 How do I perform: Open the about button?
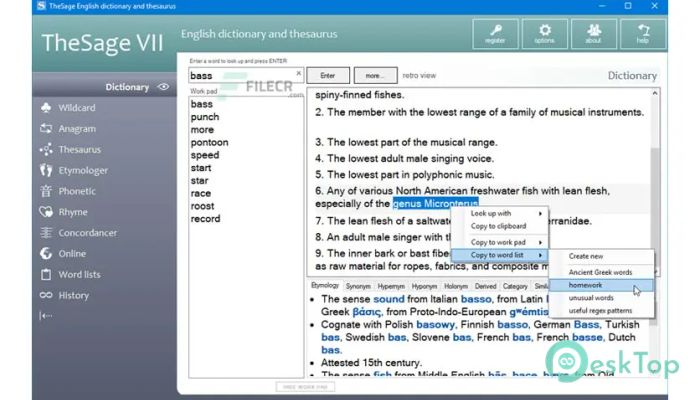click(x=593, y=34)
